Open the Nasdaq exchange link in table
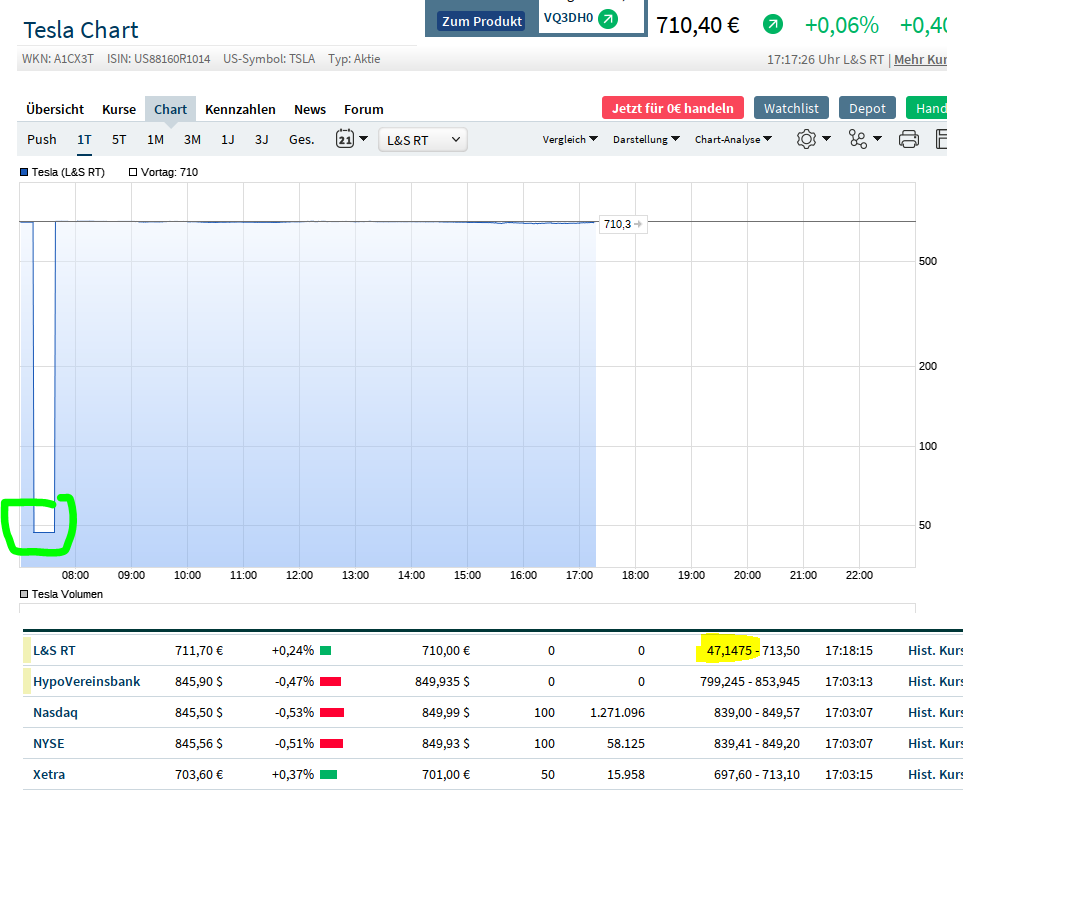The image size is (1070, 923). tap(55, 713)
